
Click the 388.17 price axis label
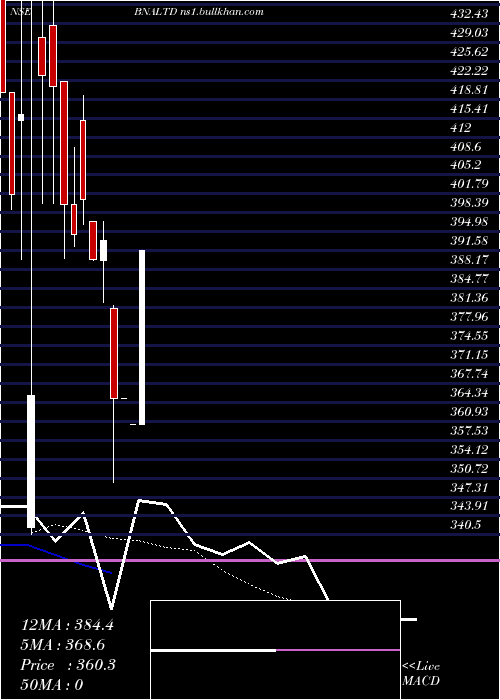click(x=469, y=259)
